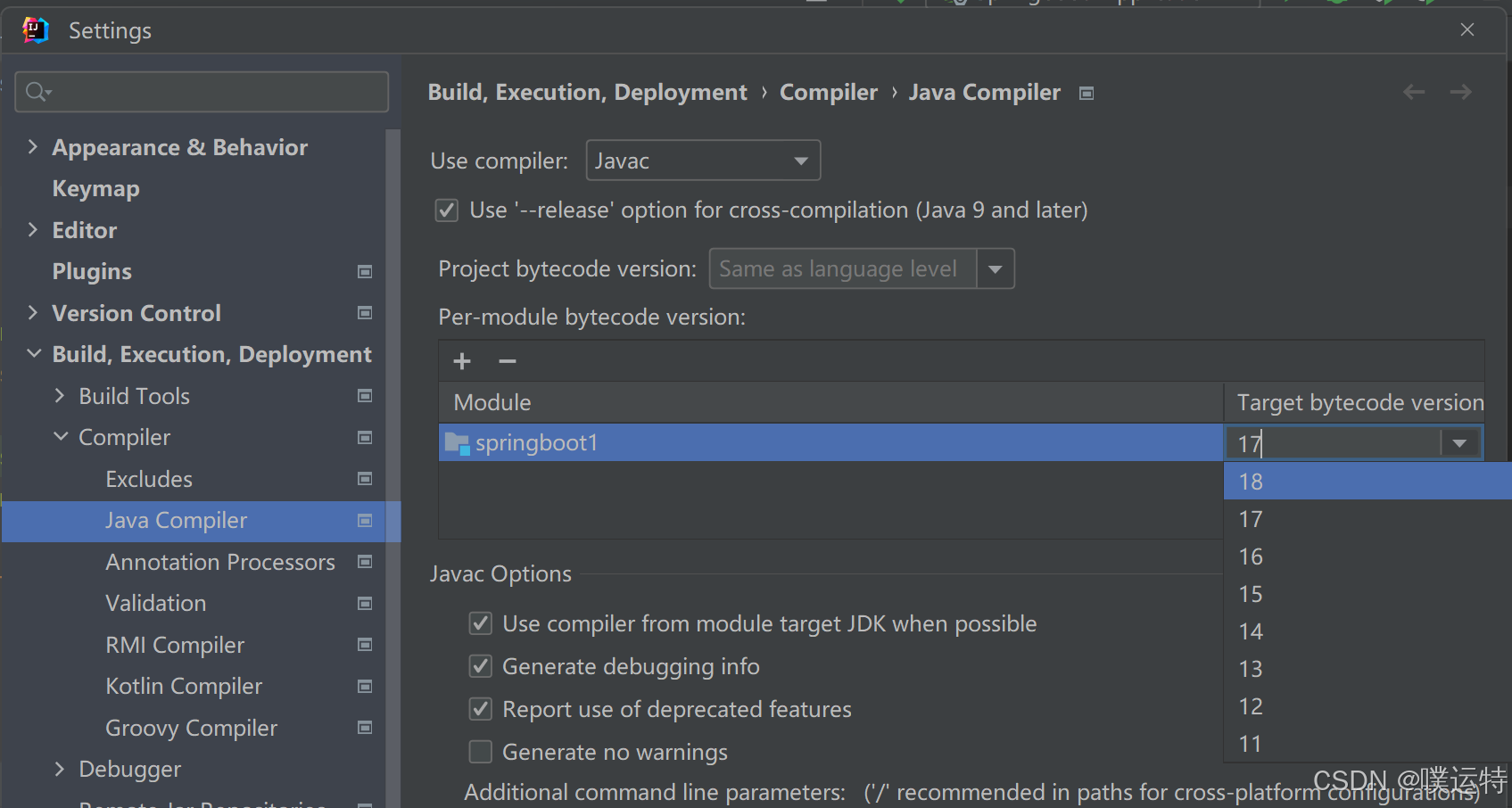Toggle Report use of deprecated features
Image resolution: width=1512 pixels, height=808 pixels.
(x=481, y=709)
